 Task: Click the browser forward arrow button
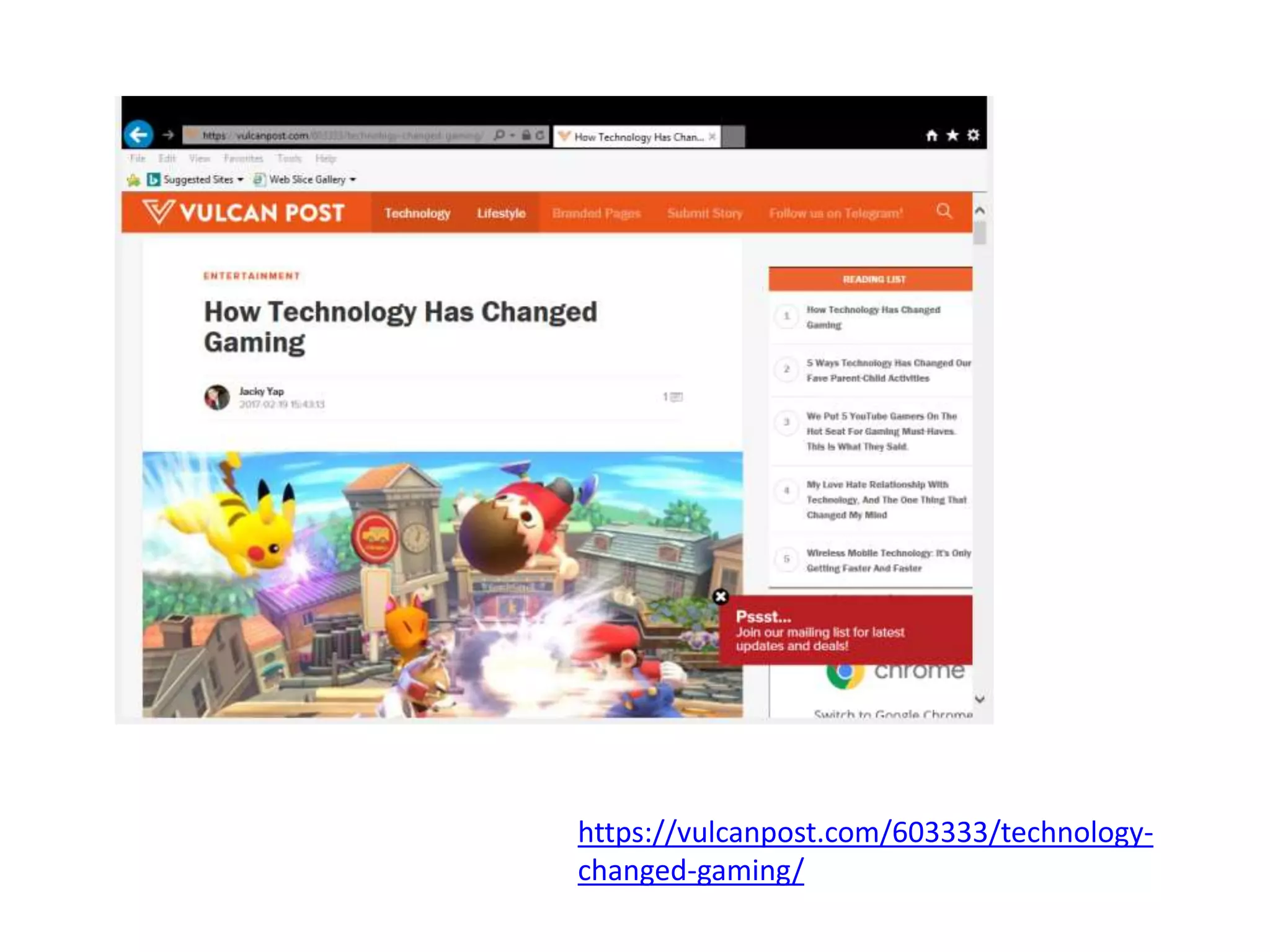click(x=168, y=134)
